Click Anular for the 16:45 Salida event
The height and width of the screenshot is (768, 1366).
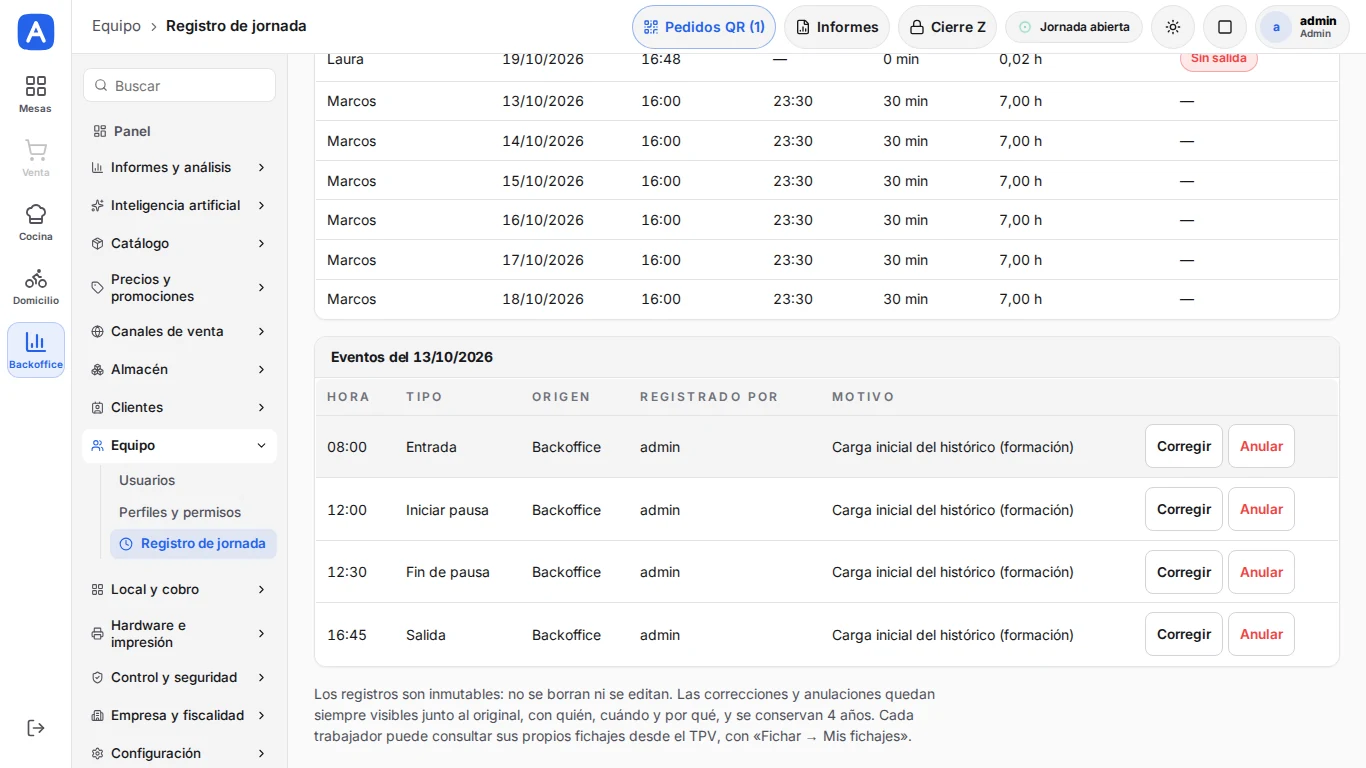coord(1261,634)
